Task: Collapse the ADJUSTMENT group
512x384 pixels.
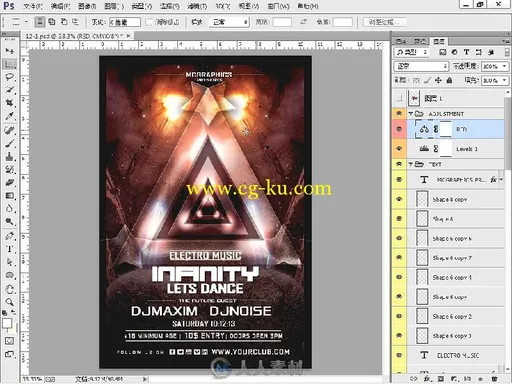Action: click(411, 114)
